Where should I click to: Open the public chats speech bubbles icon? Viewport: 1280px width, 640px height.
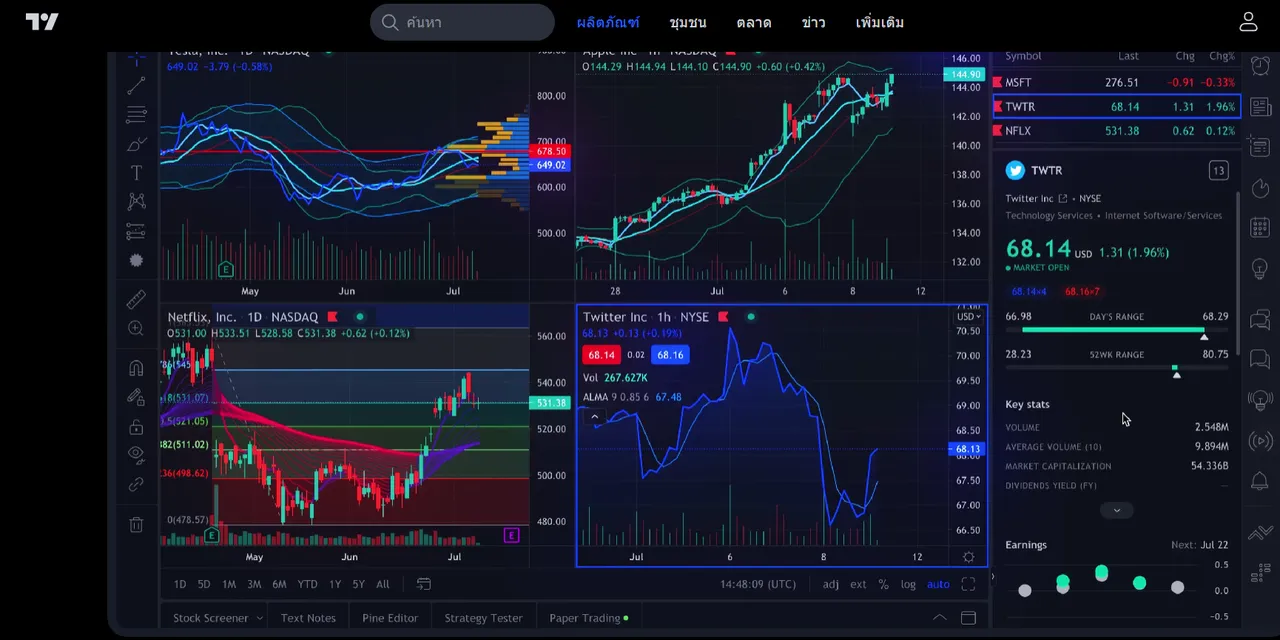click(1260, 320)
